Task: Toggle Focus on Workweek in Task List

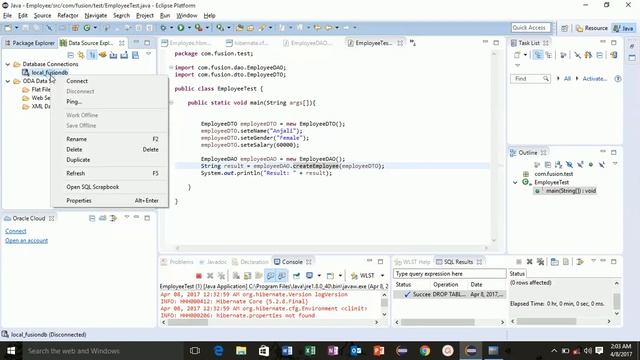Action: click(x=563, y=55)
